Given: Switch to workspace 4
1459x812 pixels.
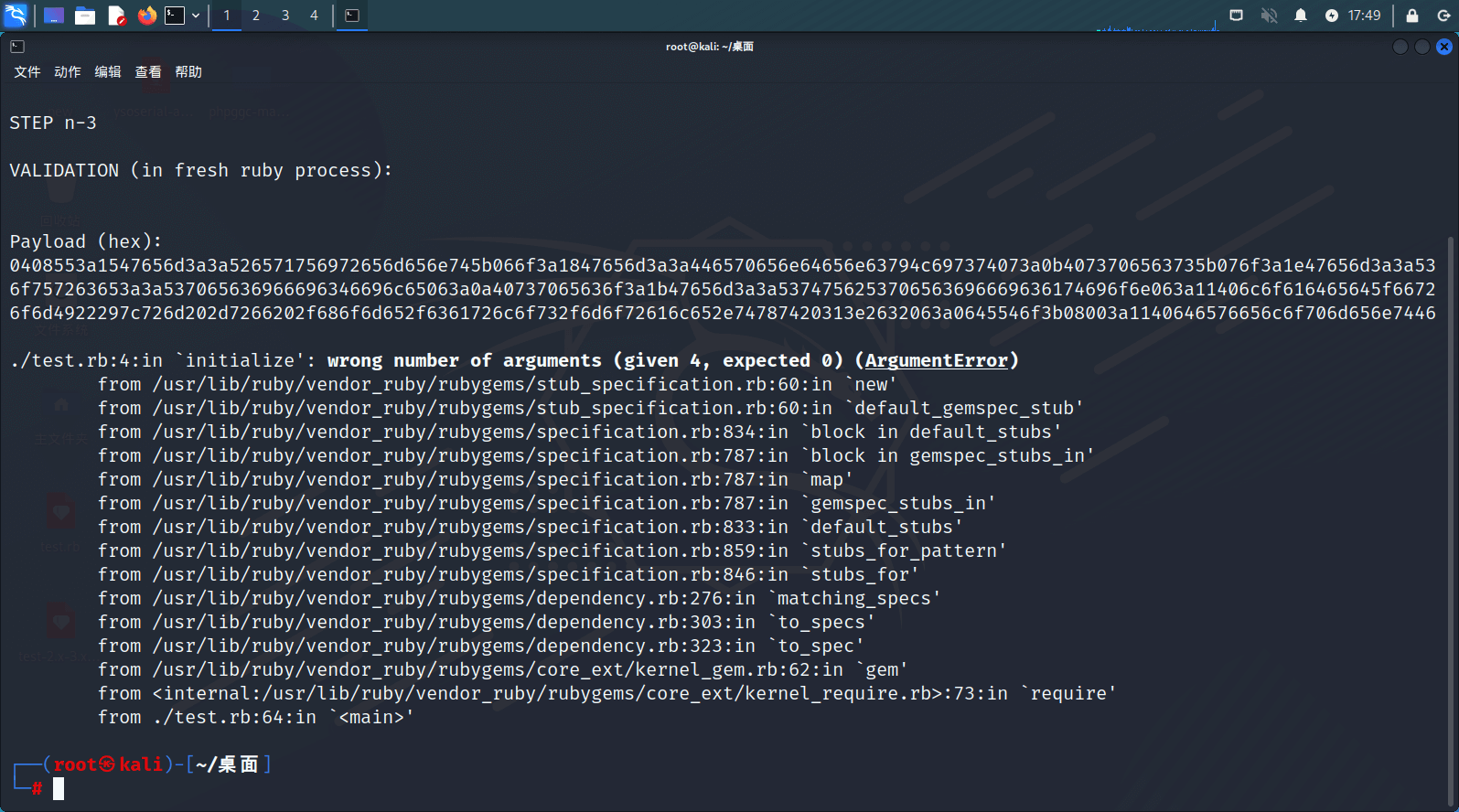Looking at the screenshot, I should click(x=315, y=16).
